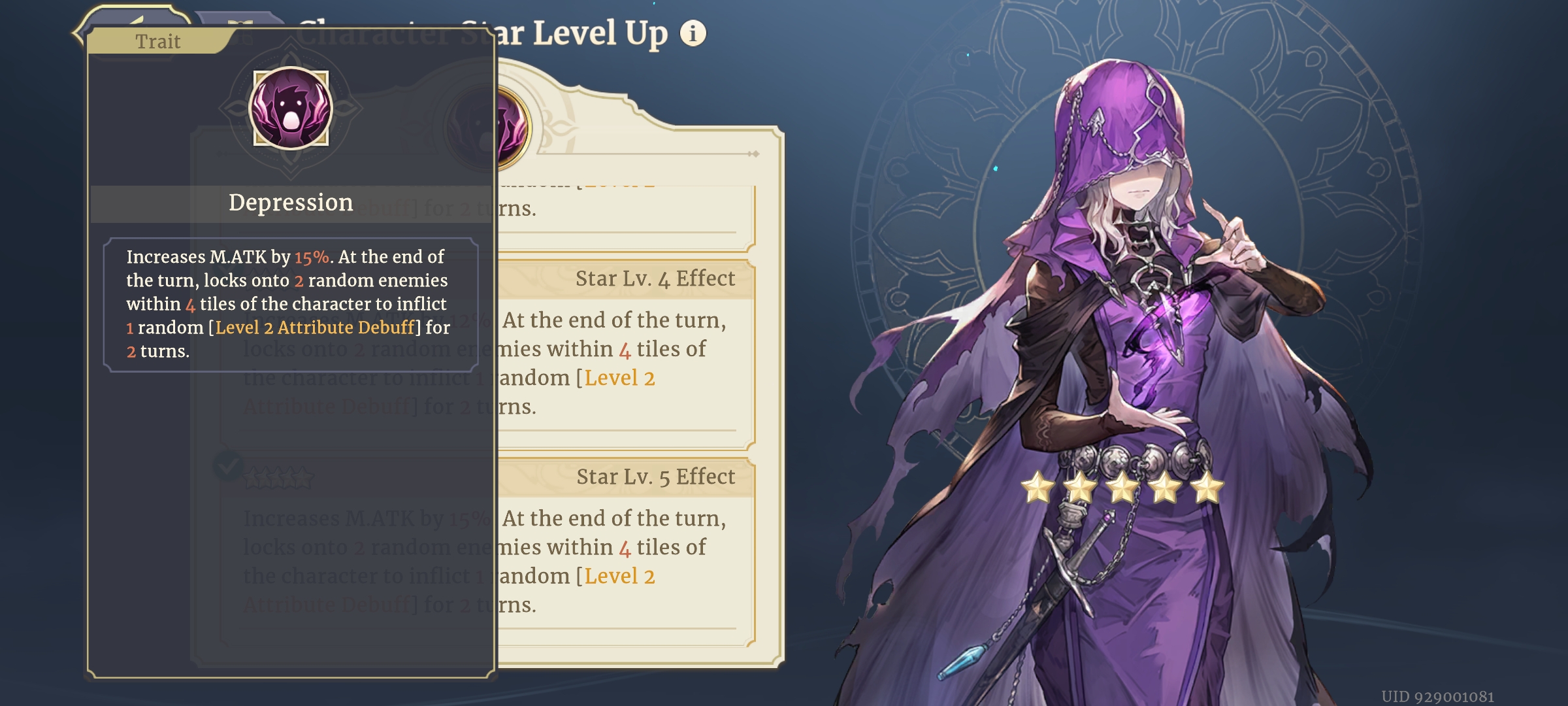
Task: Toggle the dimmed checkmark beside the star row
Action: pos(228,465)
